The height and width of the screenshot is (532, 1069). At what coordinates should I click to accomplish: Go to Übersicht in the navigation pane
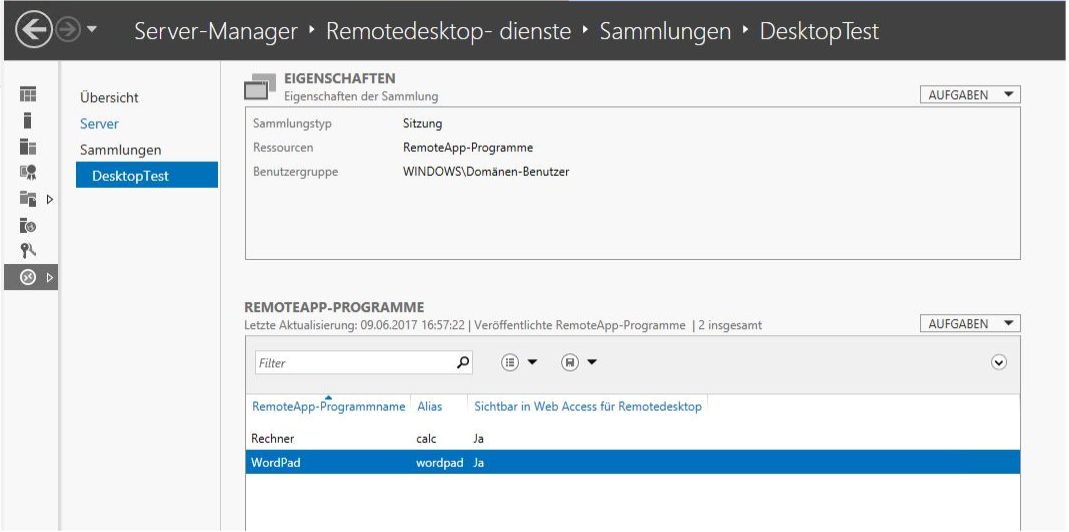click(109, 98)
